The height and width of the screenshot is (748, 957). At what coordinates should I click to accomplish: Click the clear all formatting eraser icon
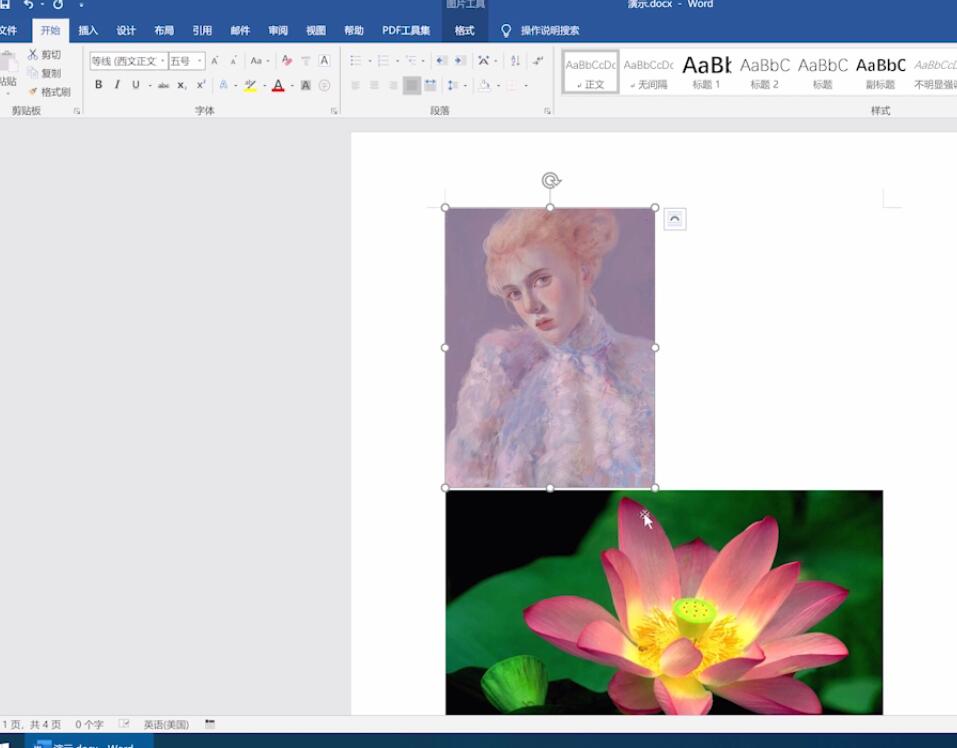click(x=287, y=61)
